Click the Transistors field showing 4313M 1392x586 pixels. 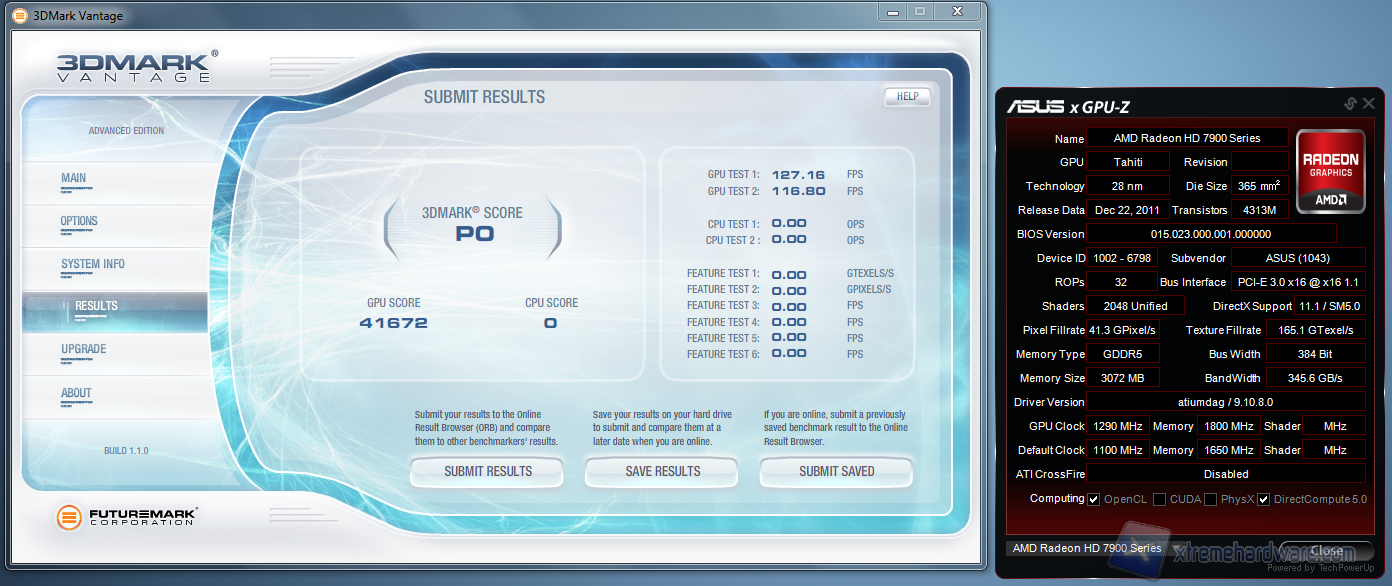(1260, 210)
